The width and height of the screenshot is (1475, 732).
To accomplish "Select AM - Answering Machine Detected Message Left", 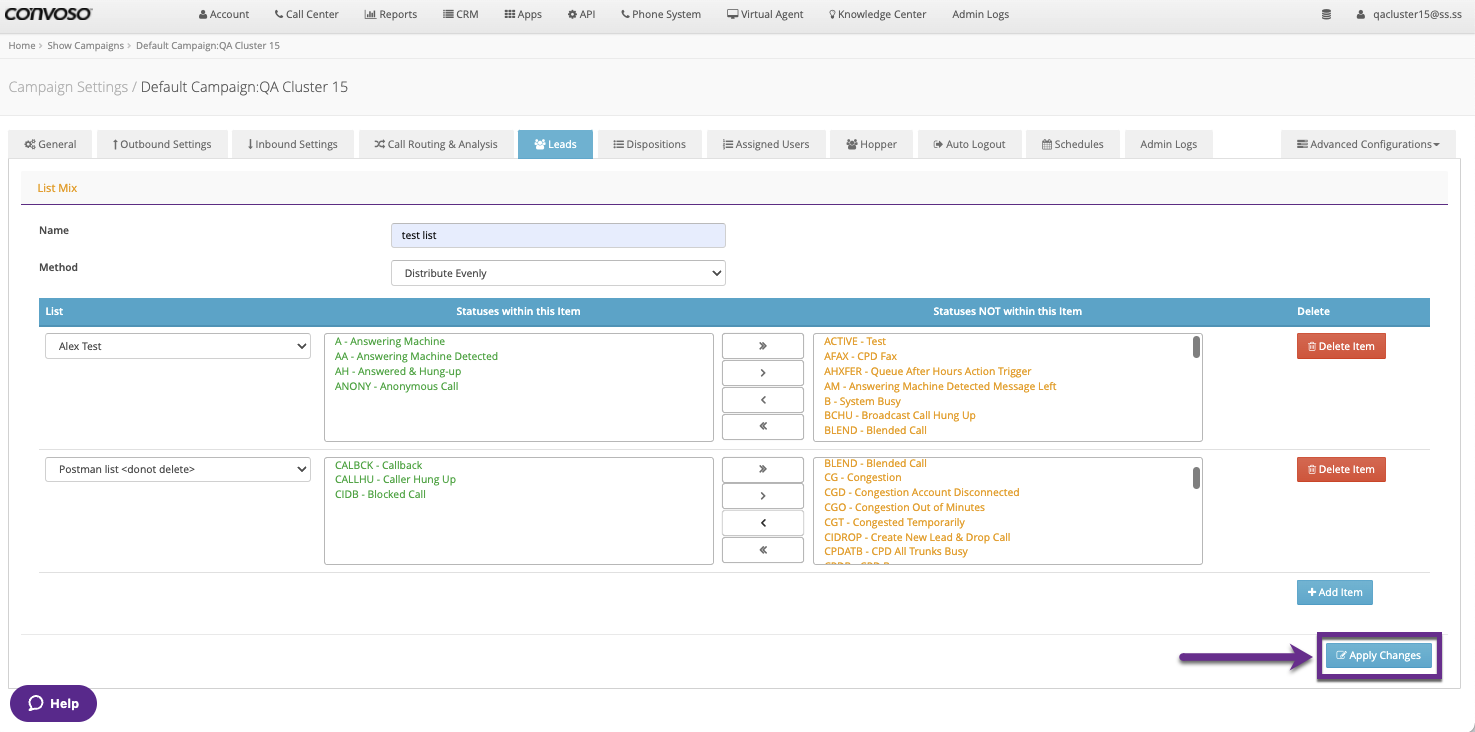I will click(940, 386).
